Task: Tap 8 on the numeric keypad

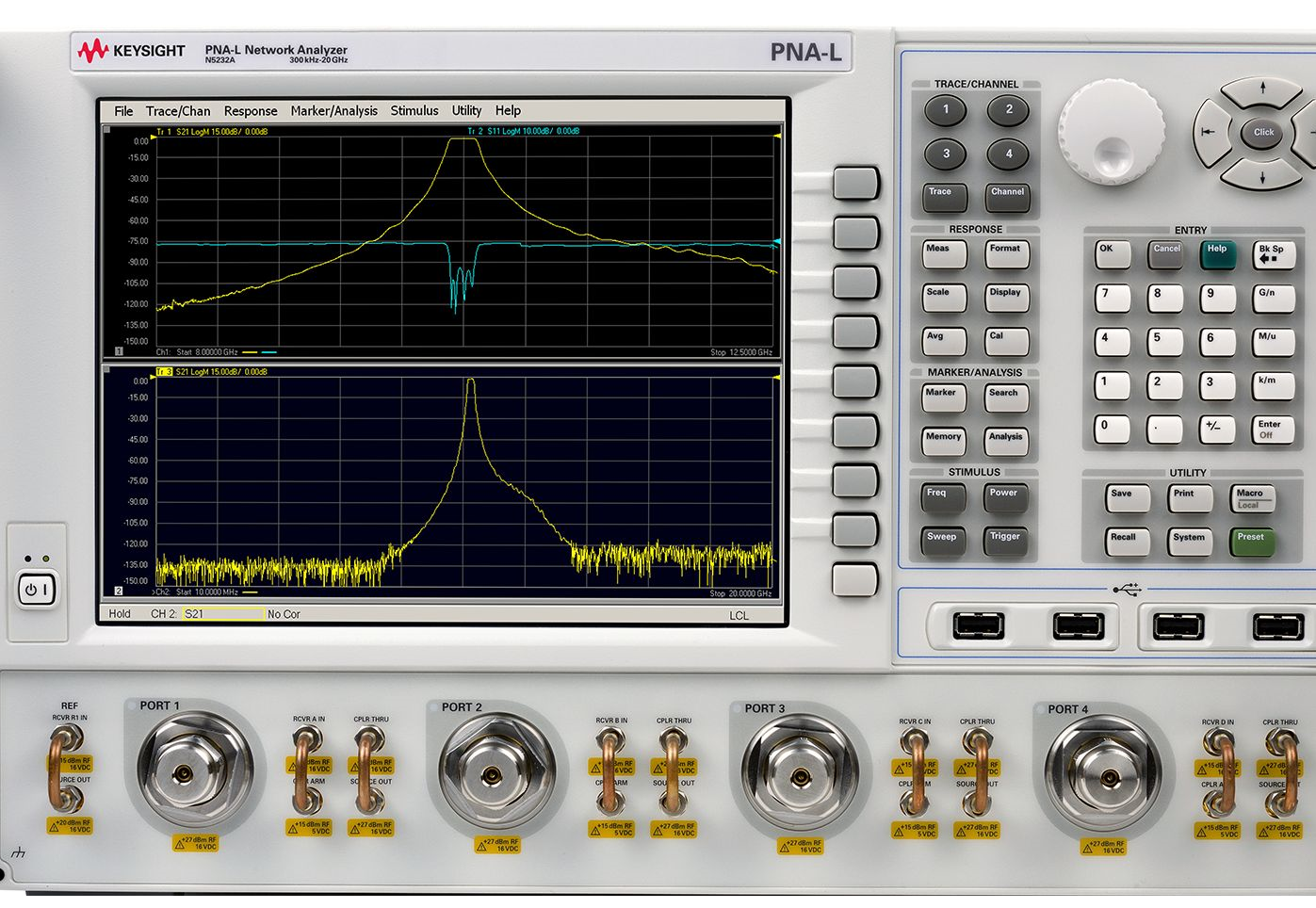Action: point(1165,299)
